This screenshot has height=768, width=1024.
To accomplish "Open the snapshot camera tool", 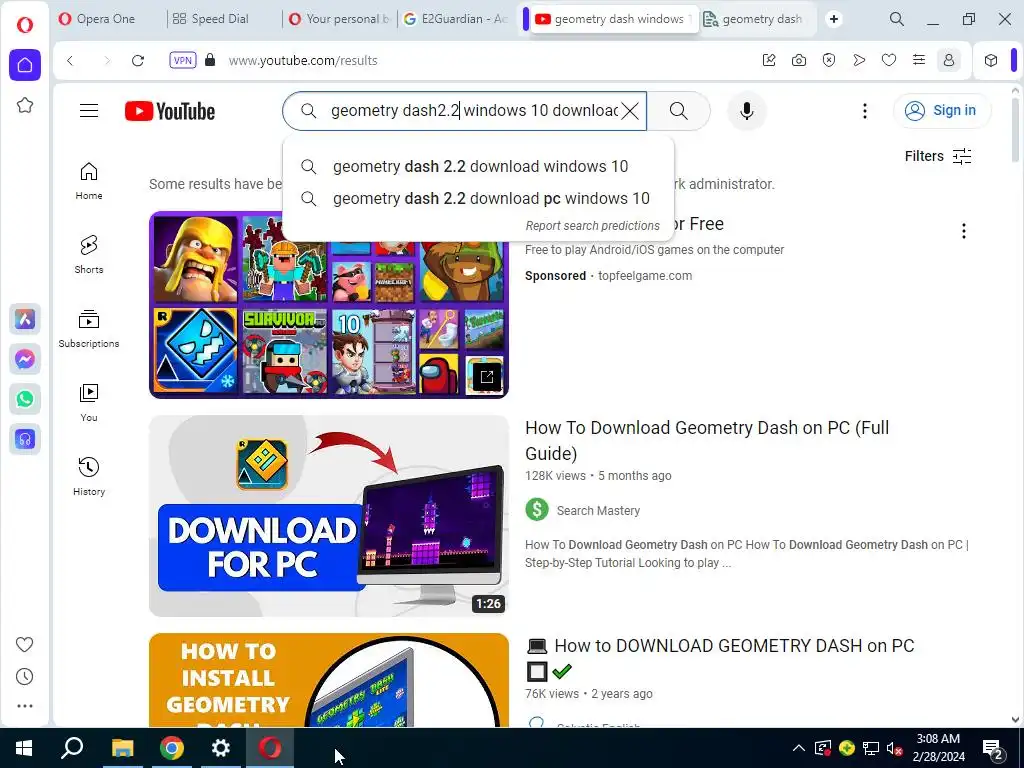I will (x=799, y=61).
